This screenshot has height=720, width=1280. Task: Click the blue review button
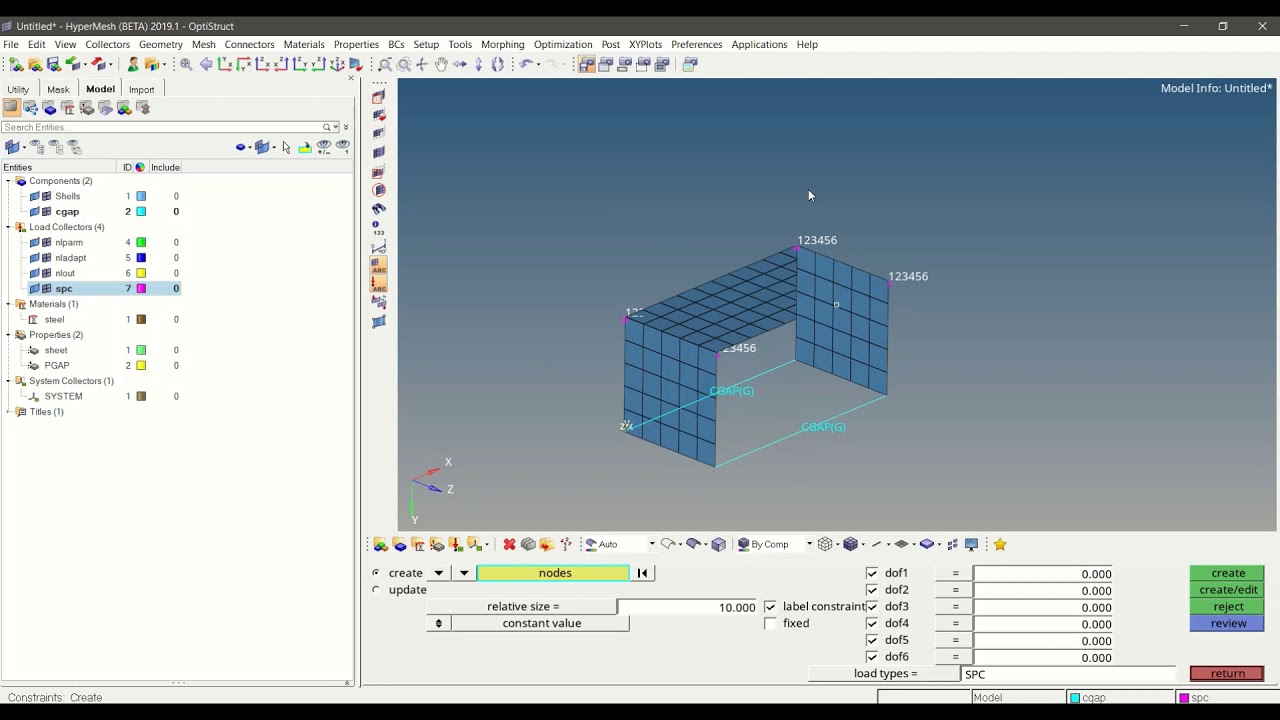[1227, 623]
